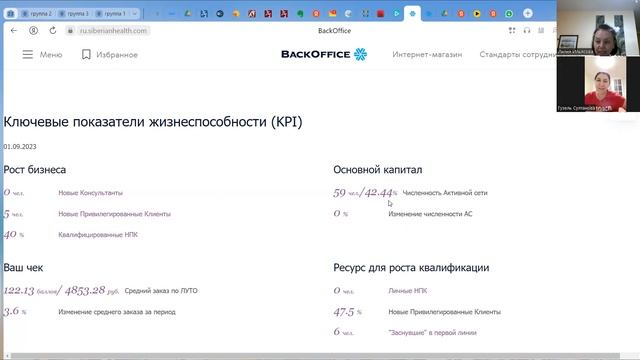
Task: Go back with the browser back arrow
Action: click(14, 31)
